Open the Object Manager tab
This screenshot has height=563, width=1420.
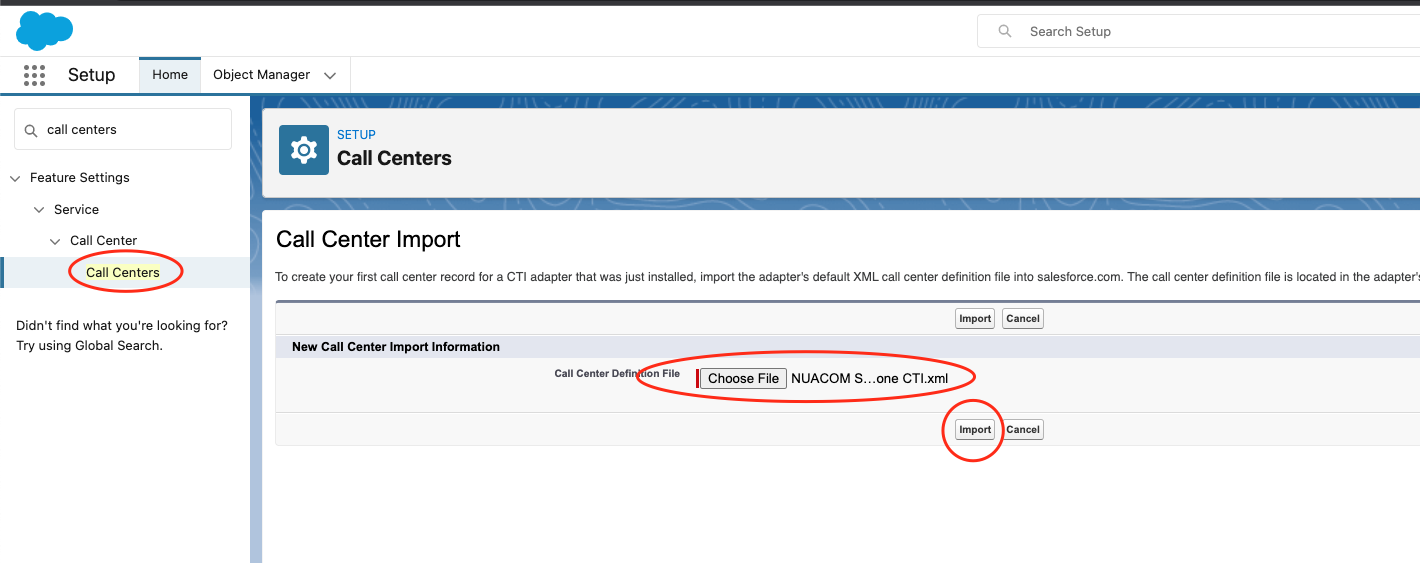(262, 75)
